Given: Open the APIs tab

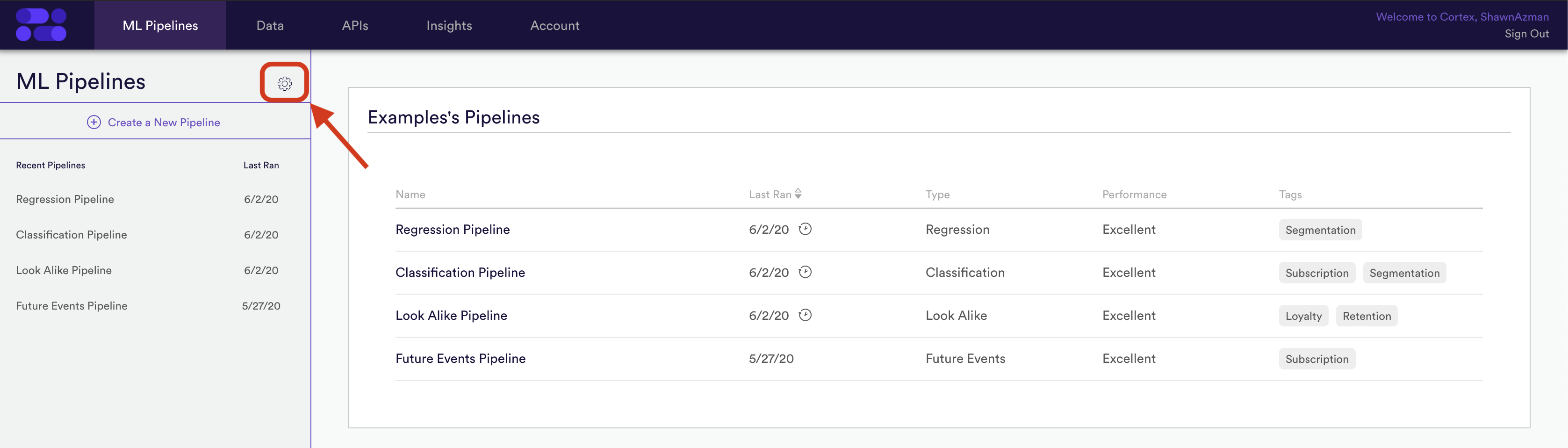Looking at the screenshot, I should point(355,25).
